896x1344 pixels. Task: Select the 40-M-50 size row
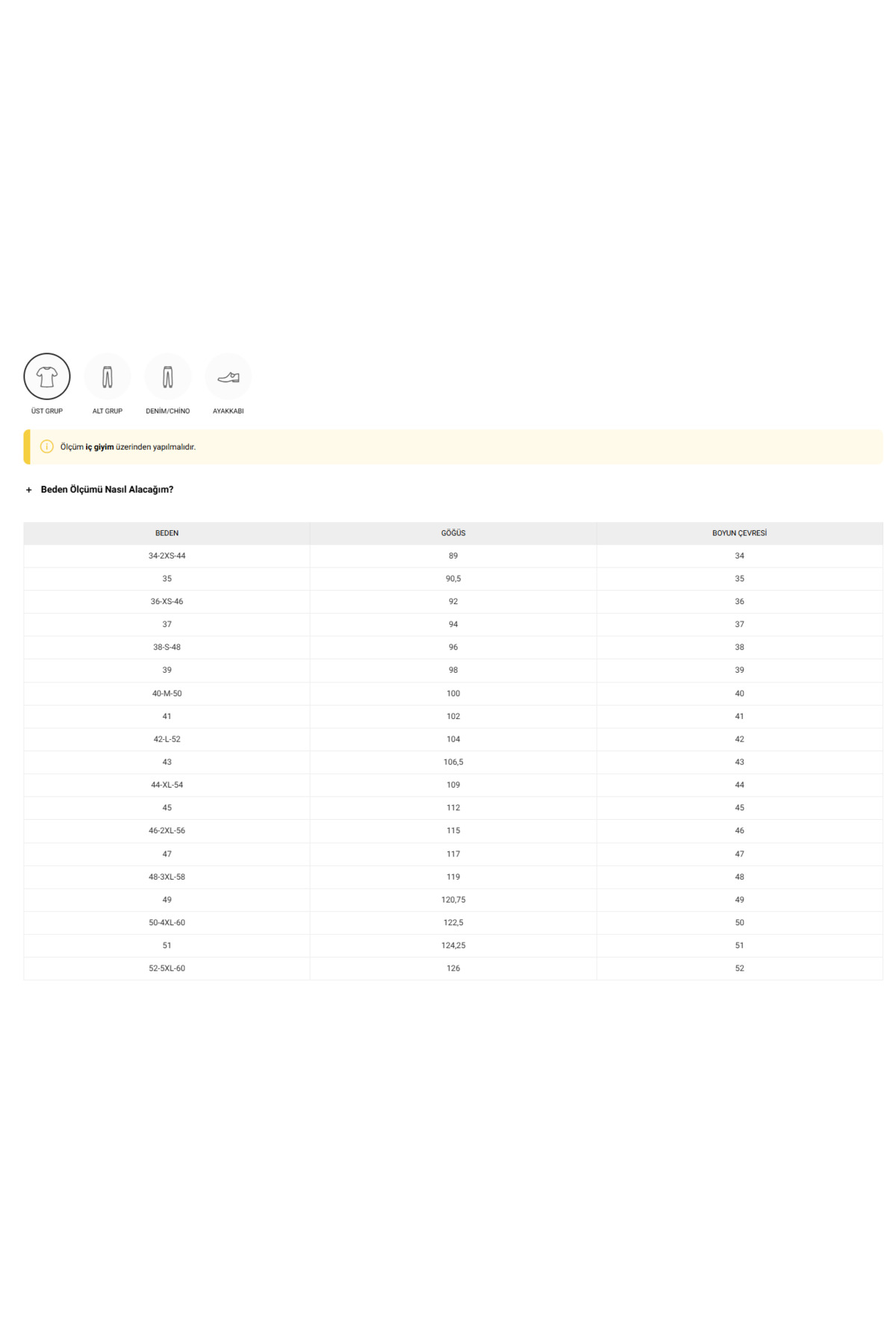(167, 694)
